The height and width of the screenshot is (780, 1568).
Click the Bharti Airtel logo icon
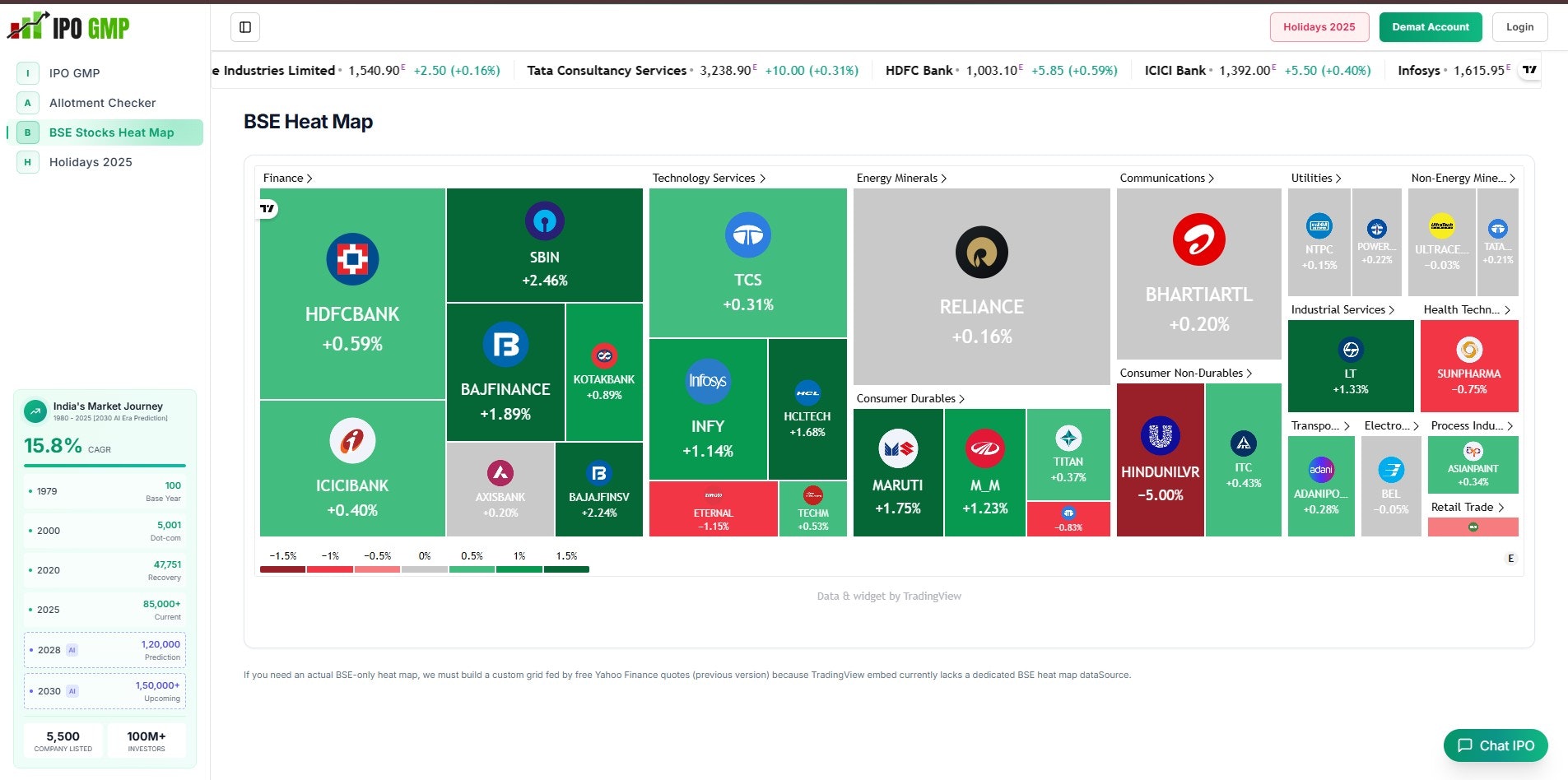(1198, 239)
